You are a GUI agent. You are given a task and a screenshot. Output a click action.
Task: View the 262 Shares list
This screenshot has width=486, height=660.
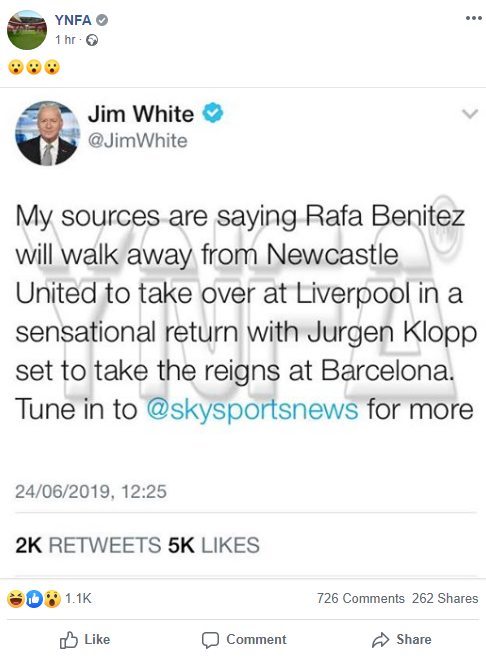[x=445, y=599]
